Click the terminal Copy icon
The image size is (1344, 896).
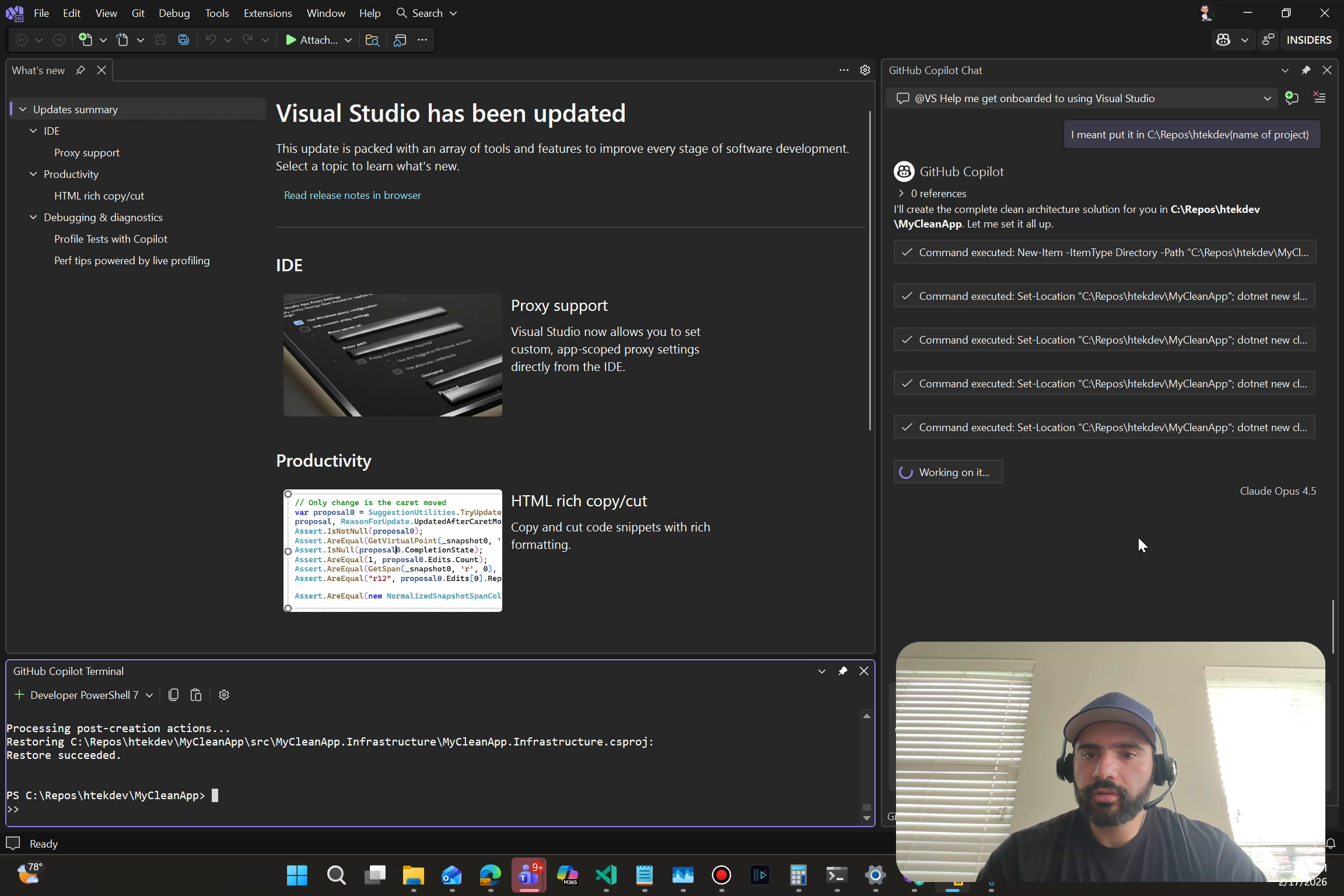click(x=173, y=695)
